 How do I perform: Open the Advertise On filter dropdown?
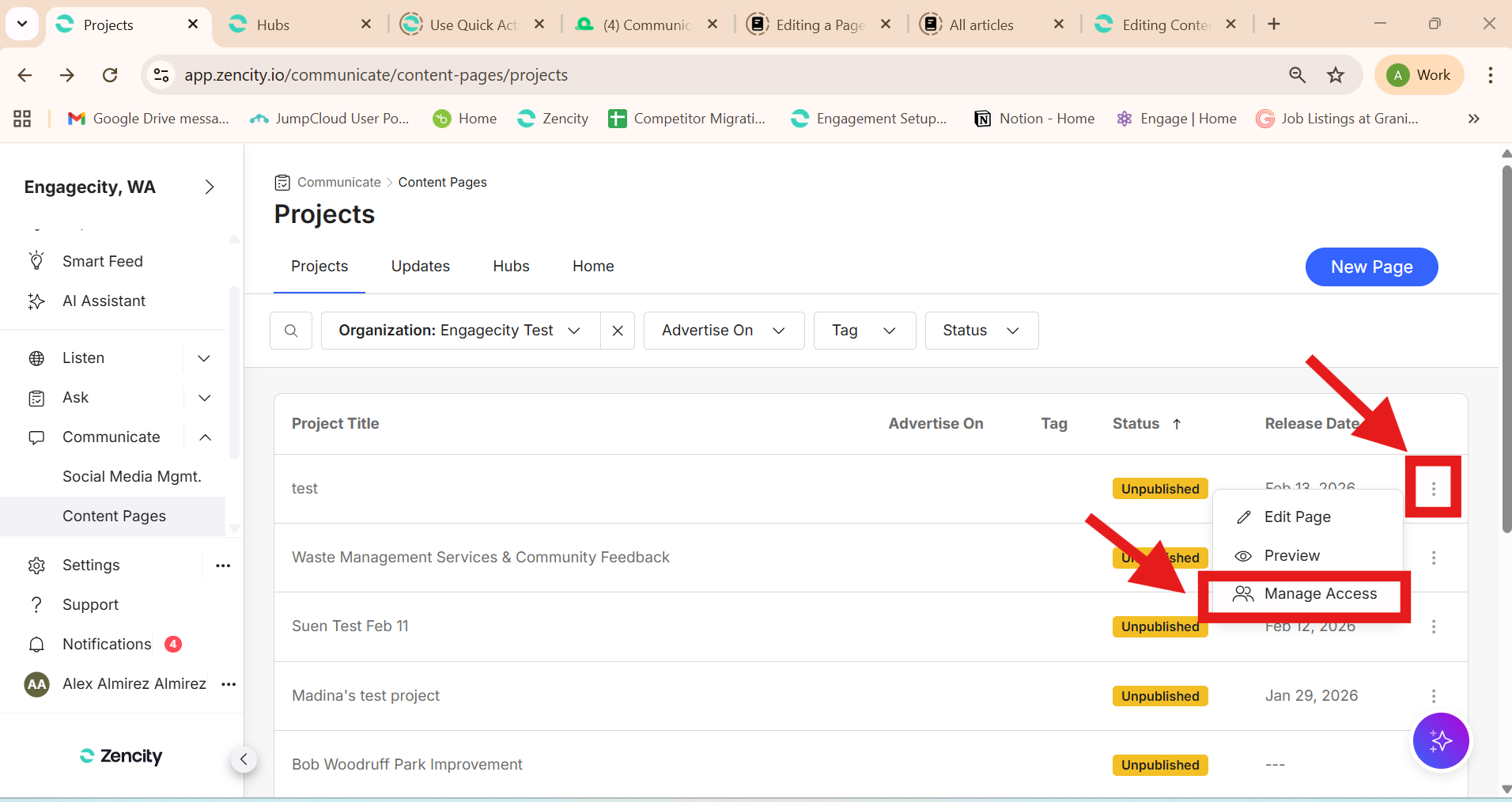(x=724, y=331)
